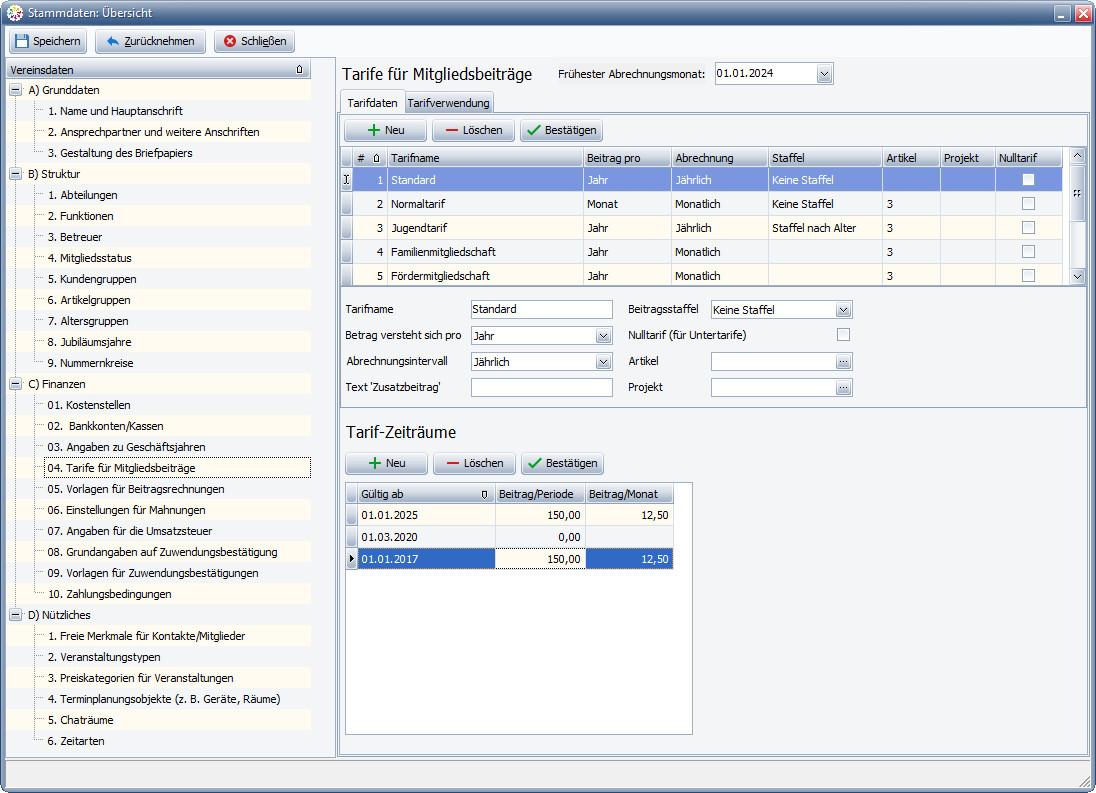
Task: Open 02. Bankkonten/Kassen
Action: tap(106, 425)
